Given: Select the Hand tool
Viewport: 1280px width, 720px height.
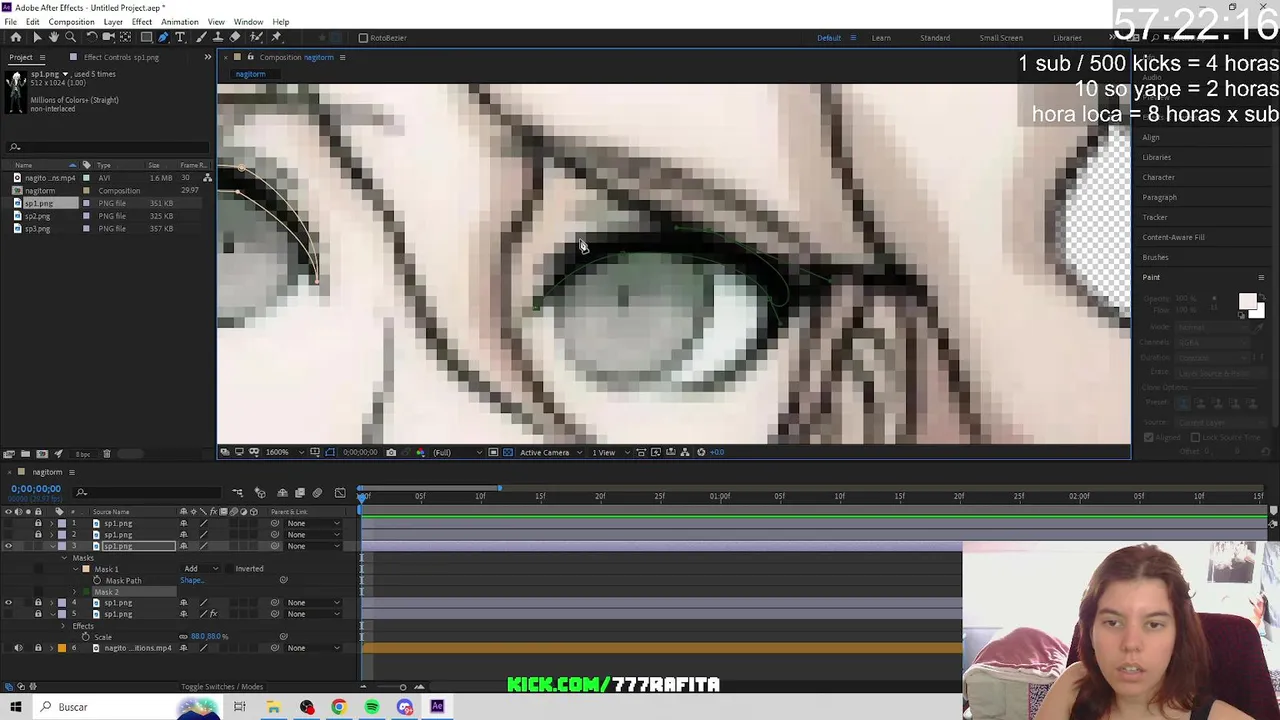Looking at the screenshot, I should (x=54, y=37).
